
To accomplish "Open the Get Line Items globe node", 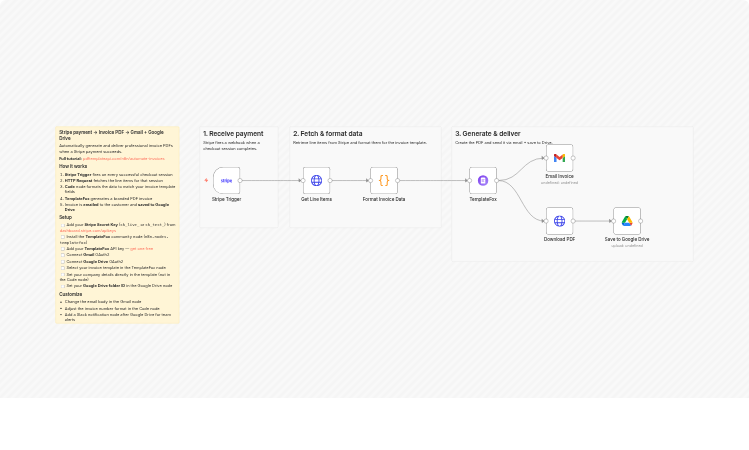I will click(316, 181).
